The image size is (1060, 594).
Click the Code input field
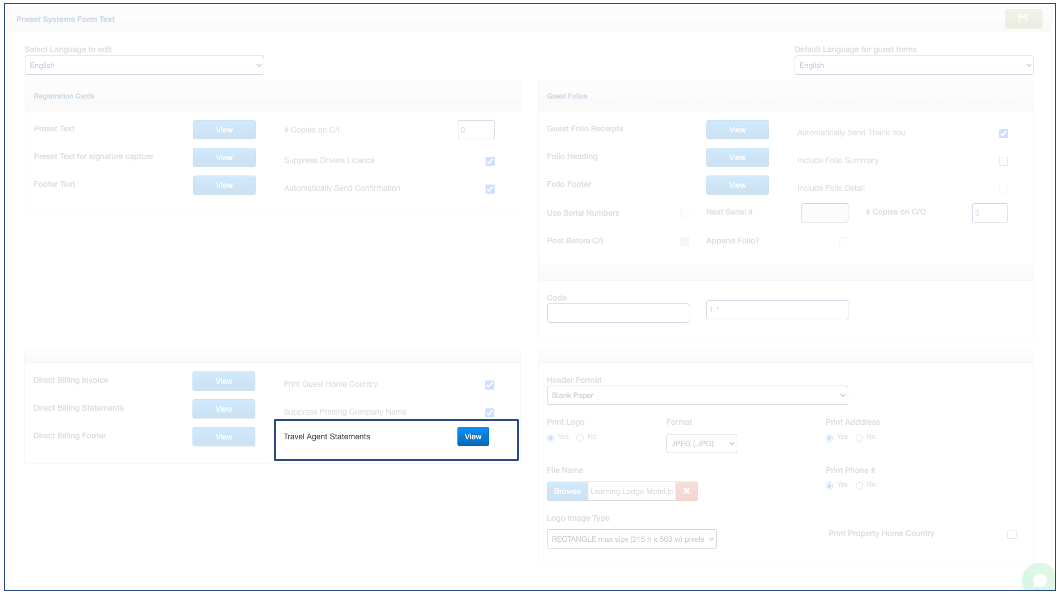(x=618, y=313)
